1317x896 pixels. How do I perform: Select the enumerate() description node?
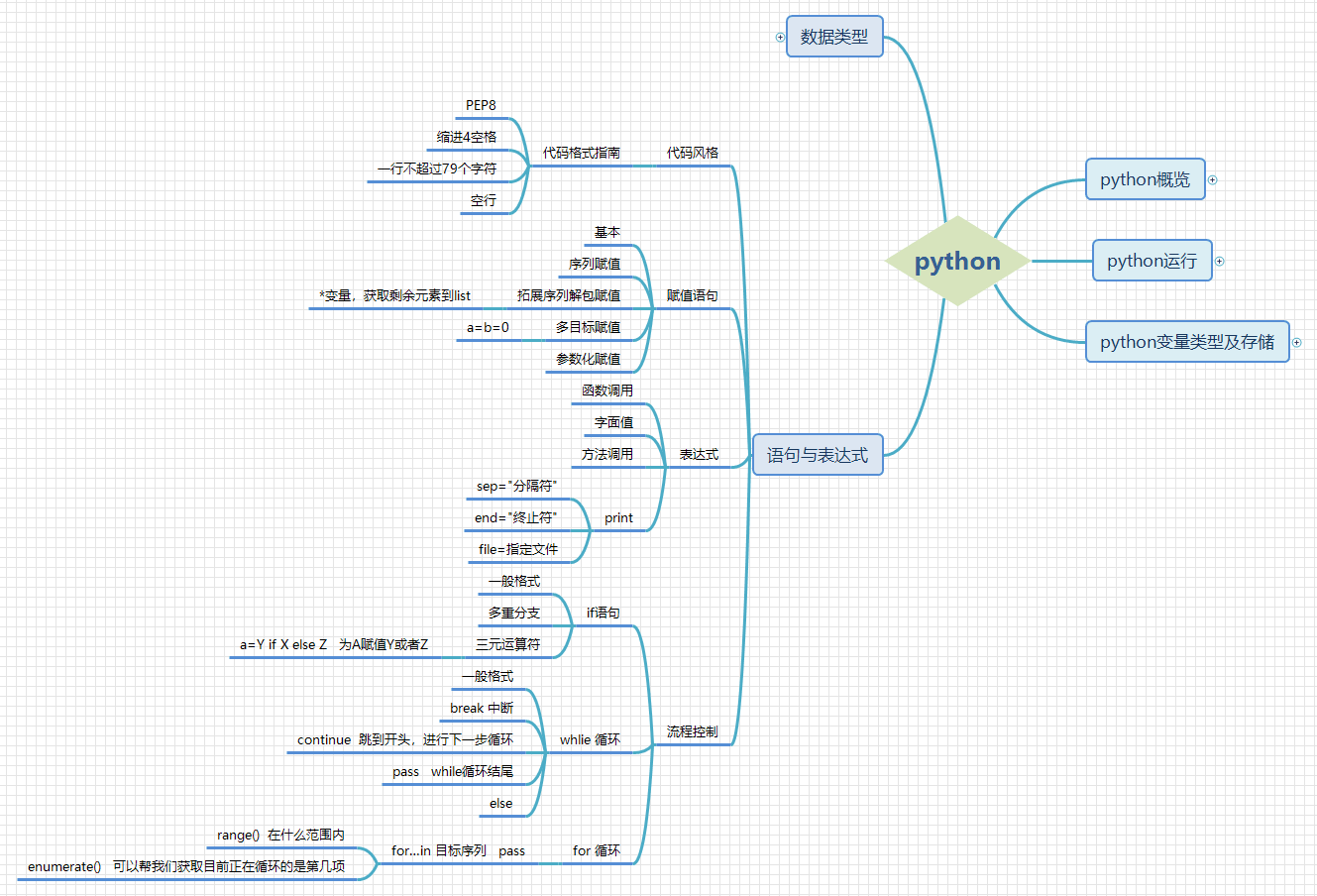(x=186, y=866)
